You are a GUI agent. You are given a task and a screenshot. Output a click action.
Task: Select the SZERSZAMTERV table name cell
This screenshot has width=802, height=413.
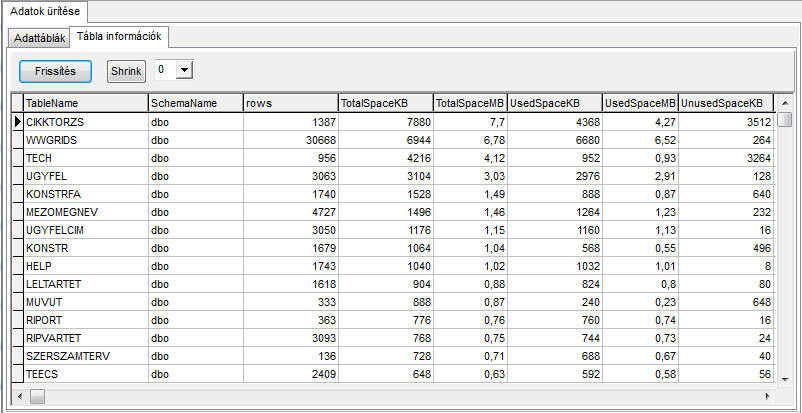[x=86, y=356]
